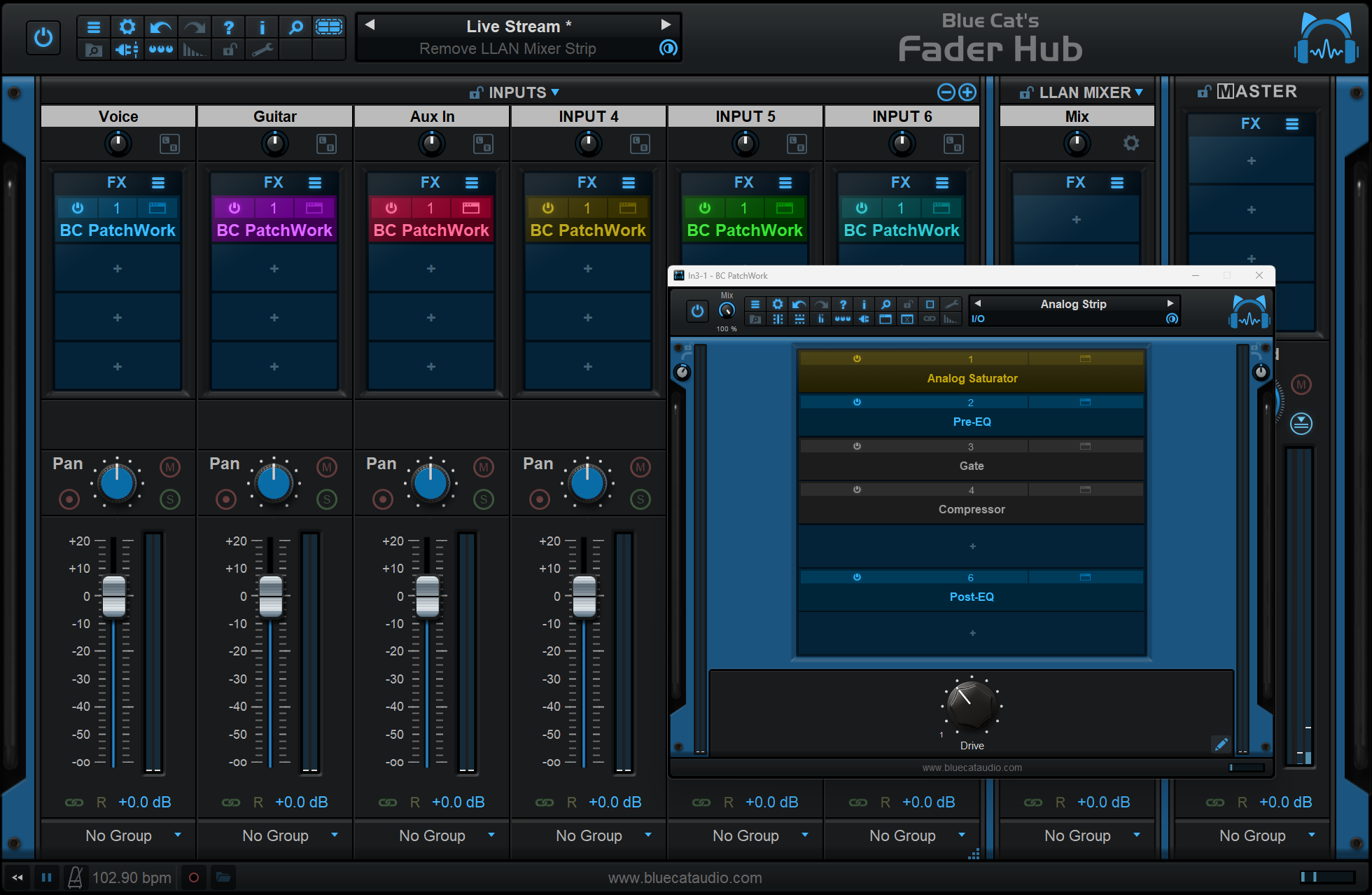Open the Voice strip routing icon

click(x=169, y=144)
